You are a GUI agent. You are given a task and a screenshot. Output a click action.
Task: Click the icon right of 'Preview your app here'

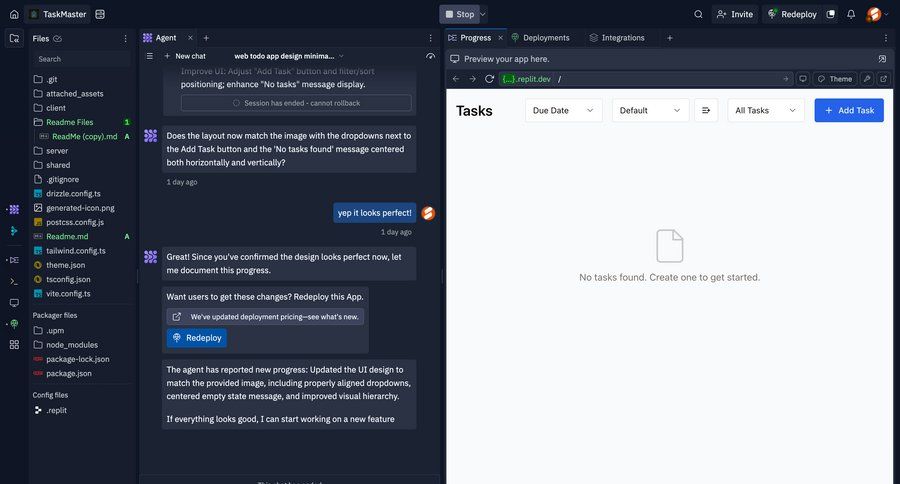pyautogui.click(x=882, y=59)
